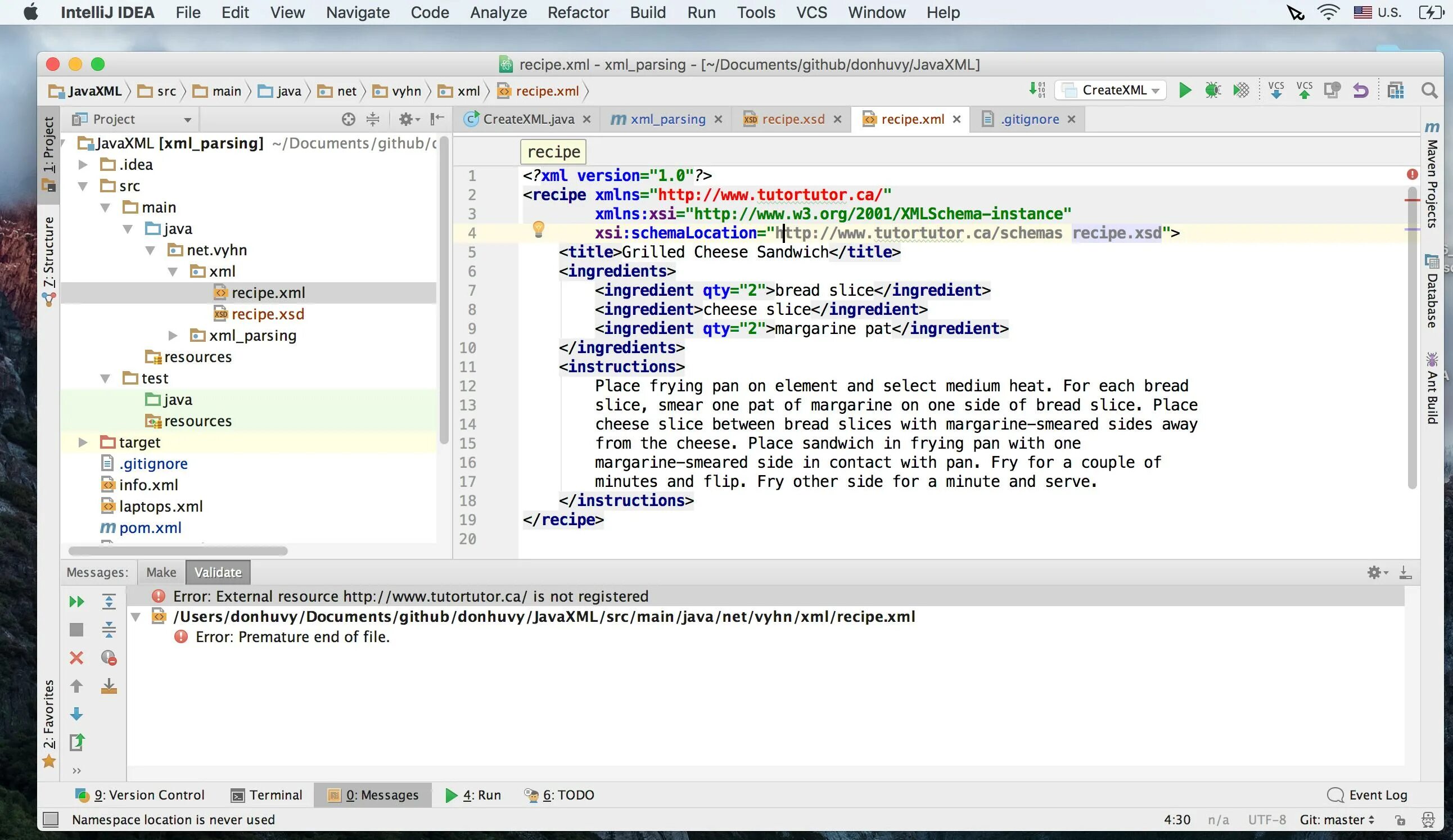
Task: Click the Wi-Fi icon in menu bar
Action: pos(1328,12)
